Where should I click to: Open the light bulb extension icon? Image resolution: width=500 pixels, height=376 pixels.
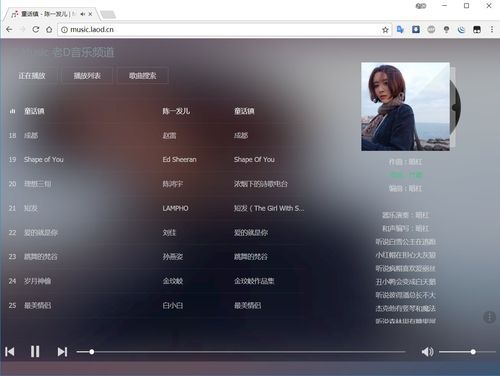click(446, 30)
